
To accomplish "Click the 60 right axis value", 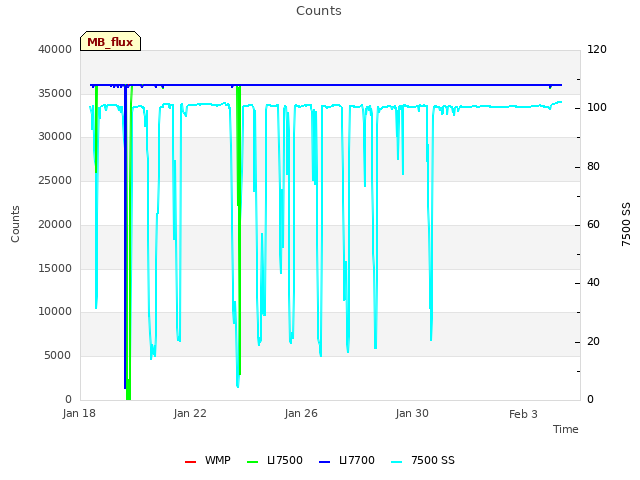I will [x=593, y=224].
